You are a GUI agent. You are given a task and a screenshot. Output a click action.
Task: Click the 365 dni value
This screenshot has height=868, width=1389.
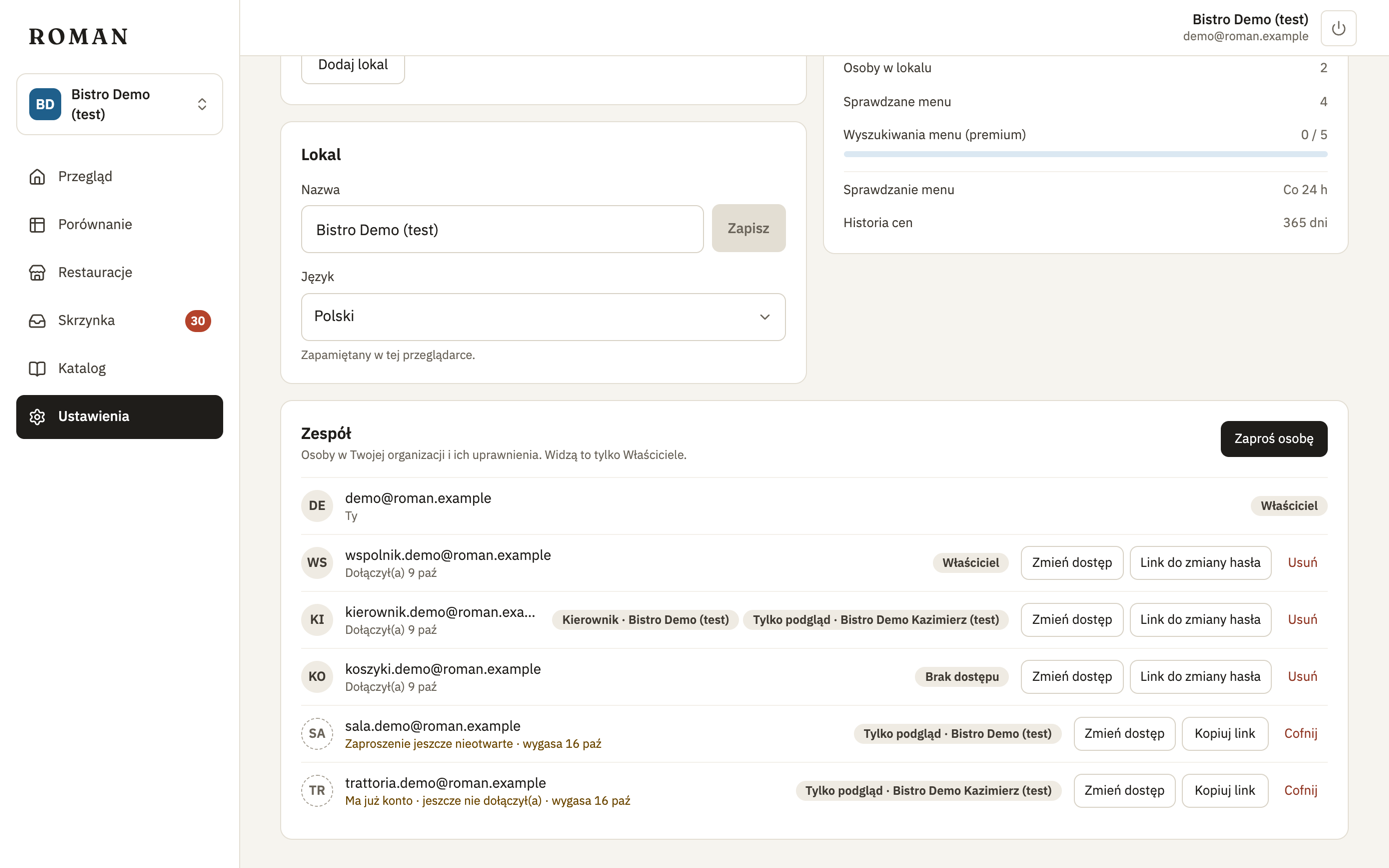1305,223
